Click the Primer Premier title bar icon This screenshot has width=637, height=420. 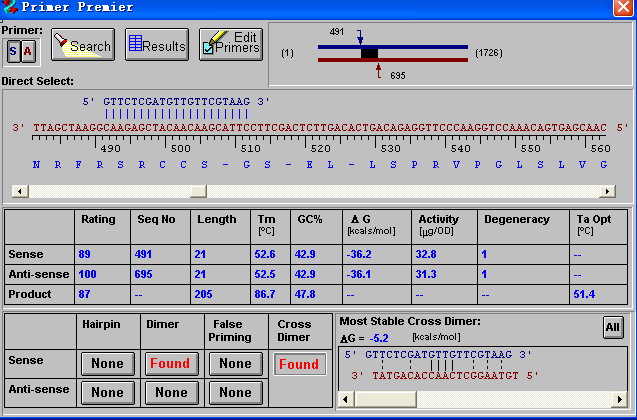pyautogui.click(x=9, y=7)
